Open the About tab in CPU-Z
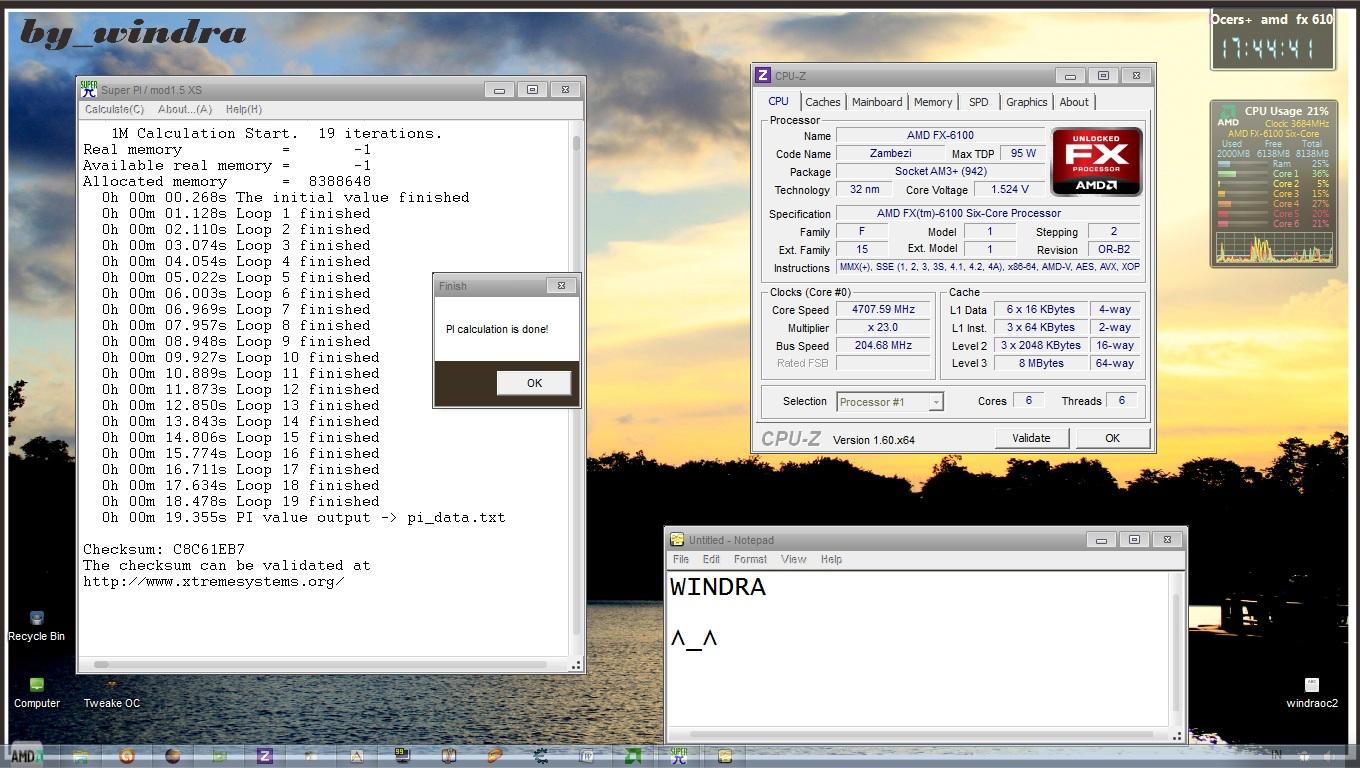The width and height of the screenshot is (1360, 768). coord(1074,102)
